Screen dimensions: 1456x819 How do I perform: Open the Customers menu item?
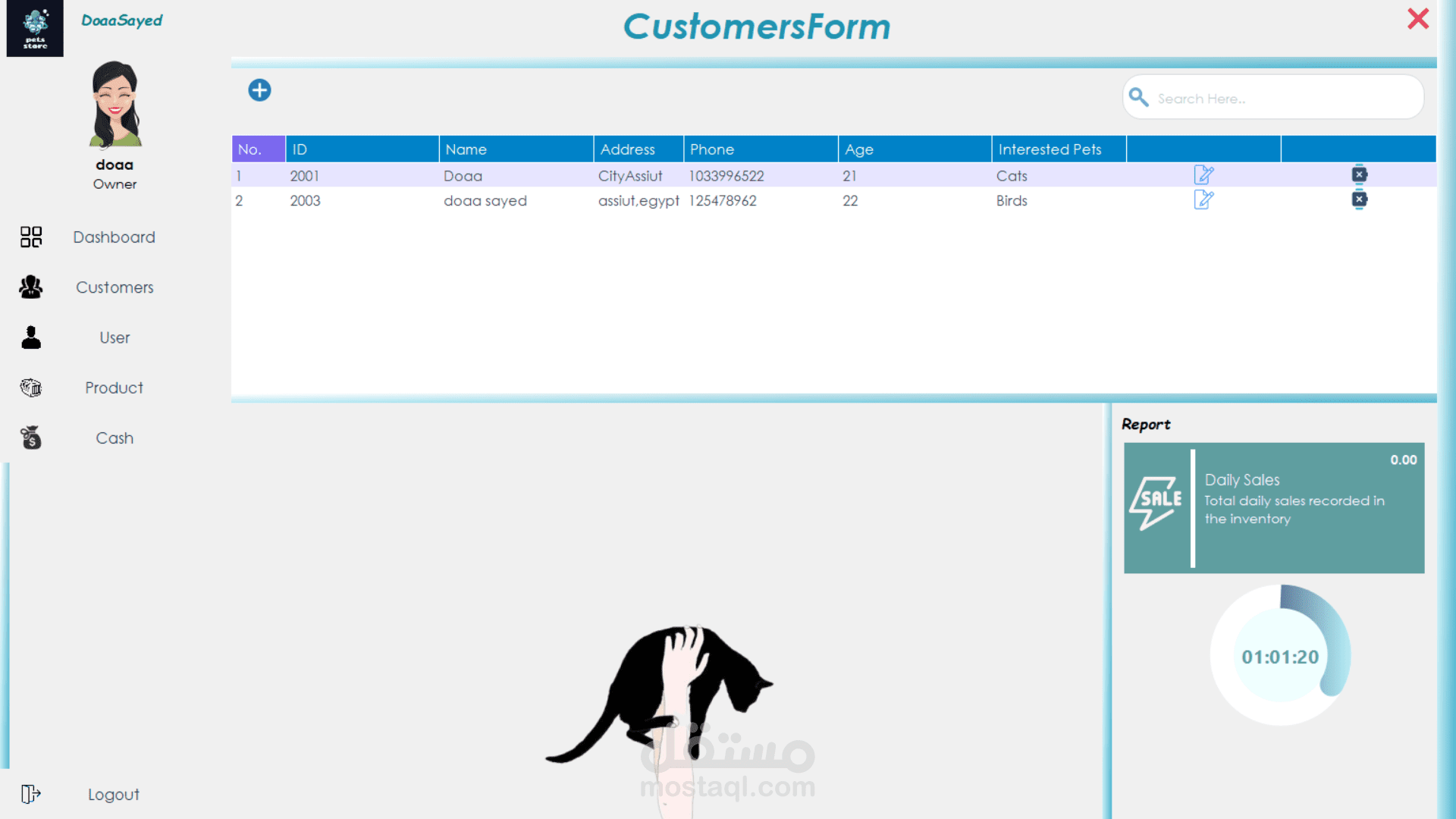click(x=115, y=287)
